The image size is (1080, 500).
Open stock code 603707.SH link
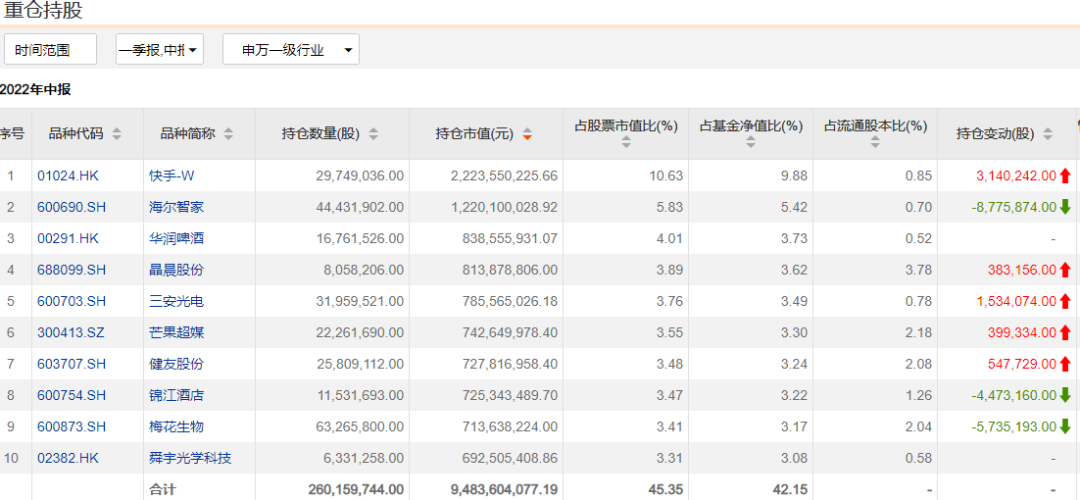72,364
